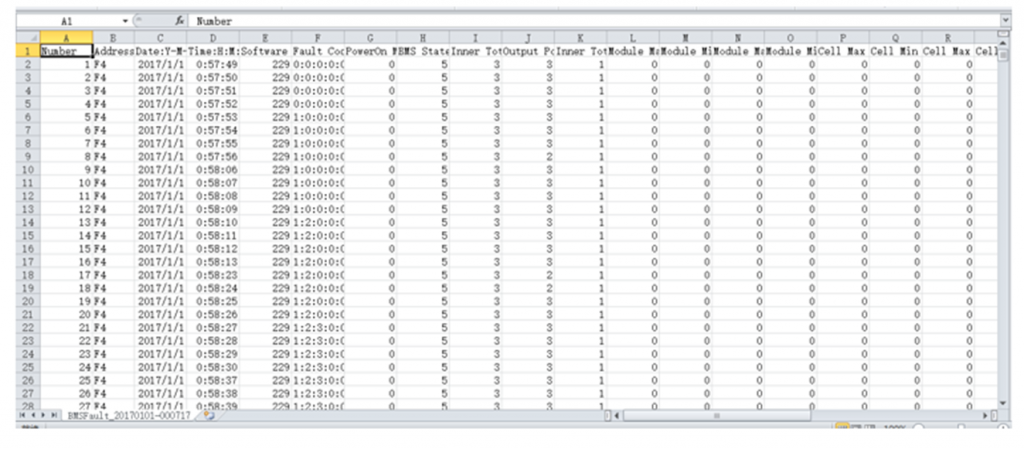The width and height of the screenshot is (1024, 449).
Task: Click Address cell F4 in row 15
Action: point(114,235)
